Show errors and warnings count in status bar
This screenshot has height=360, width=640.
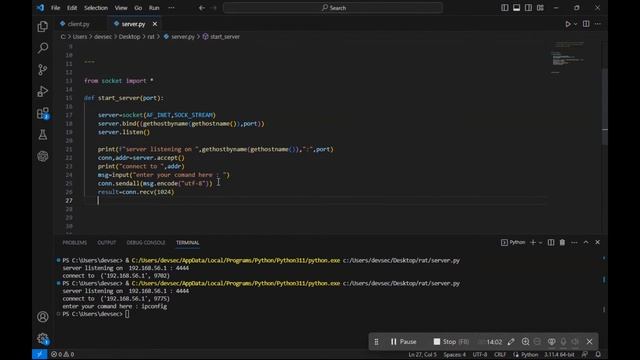coord(62,354)
